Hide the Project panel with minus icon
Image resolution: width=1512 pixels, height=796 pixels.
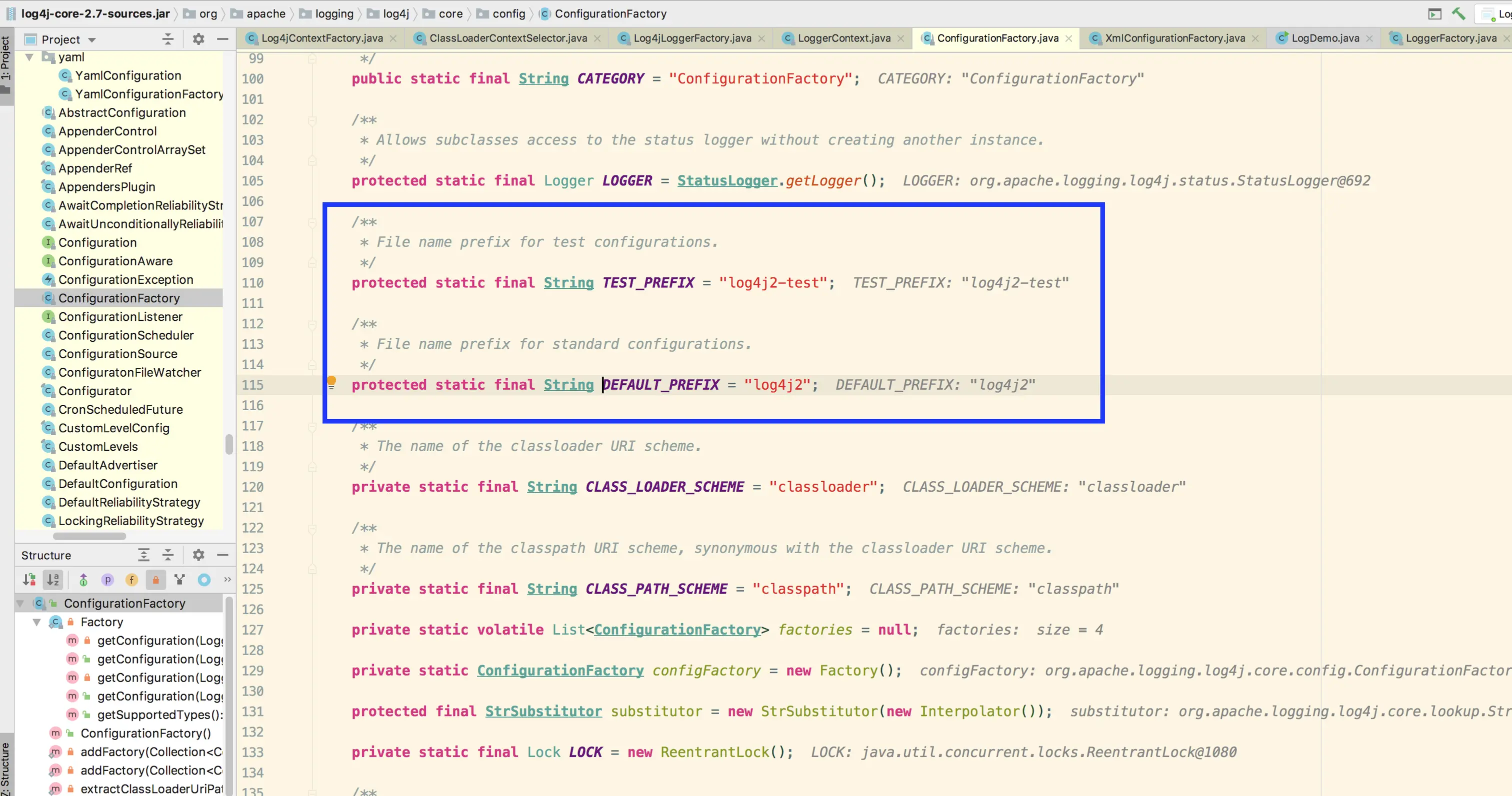pos(222,39)
